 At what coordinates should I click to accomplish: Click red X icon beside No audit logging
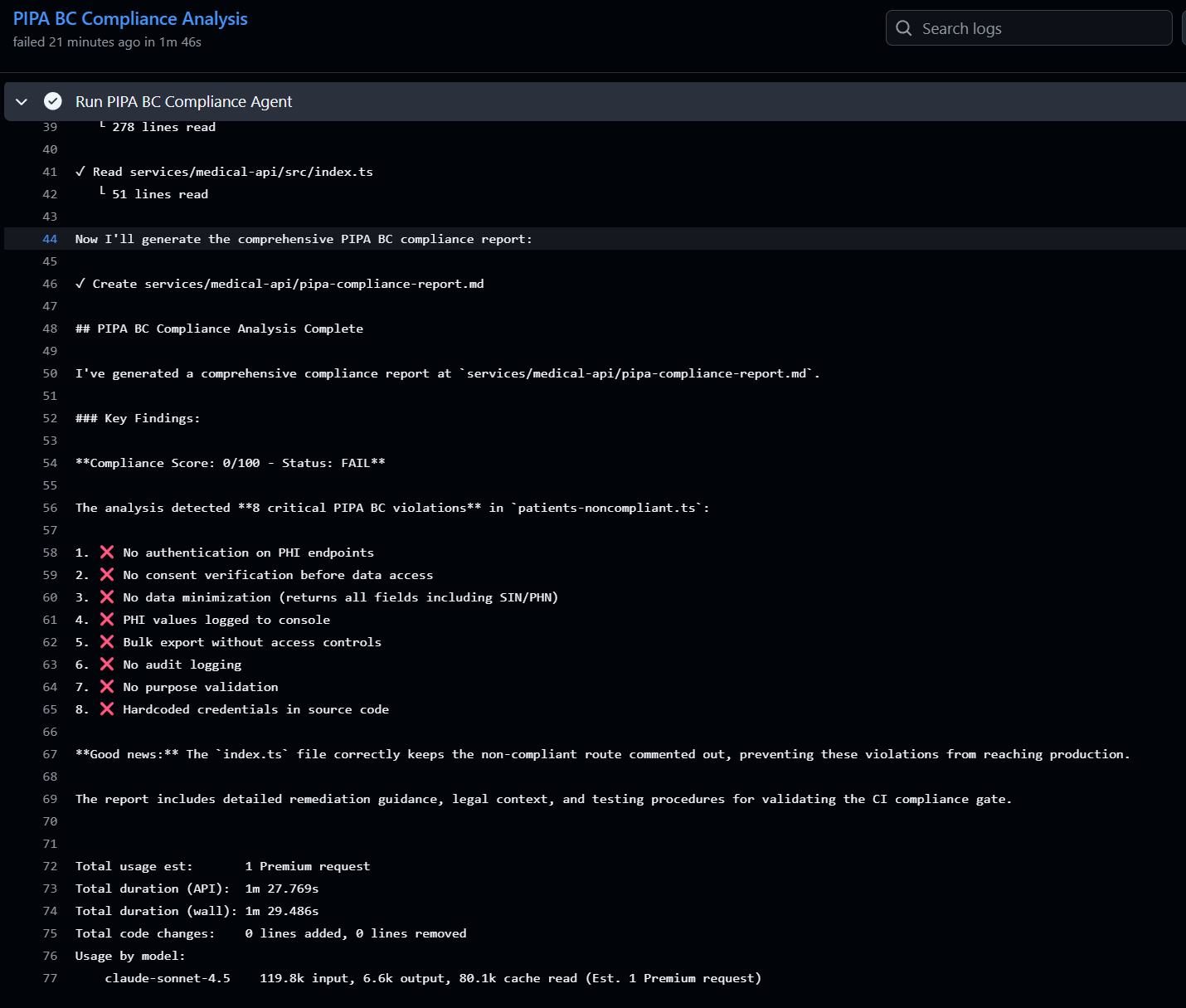pos(107,665)
